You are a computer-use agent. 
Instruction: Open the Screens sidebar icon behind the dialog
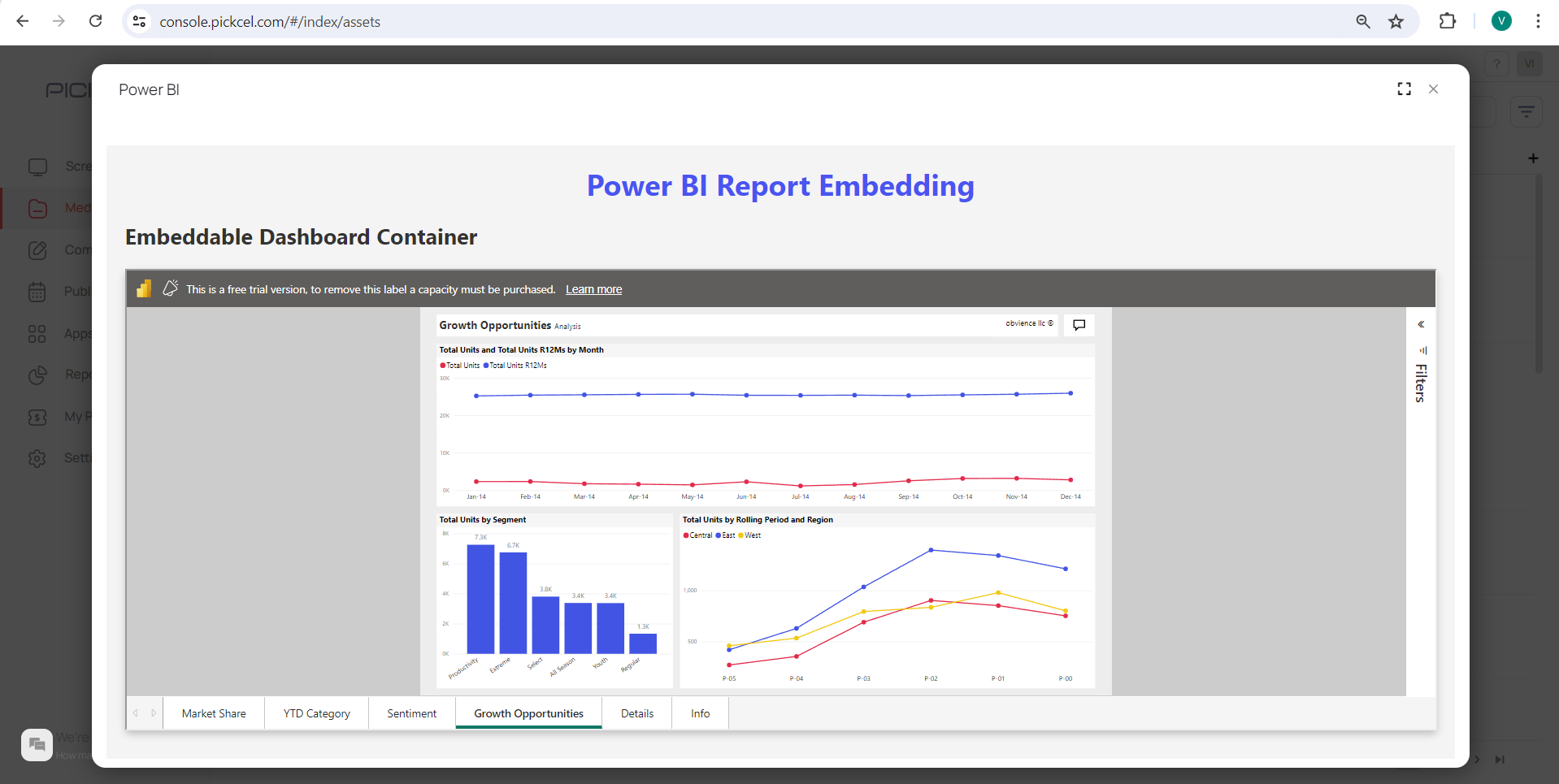[x=37, y=167]
